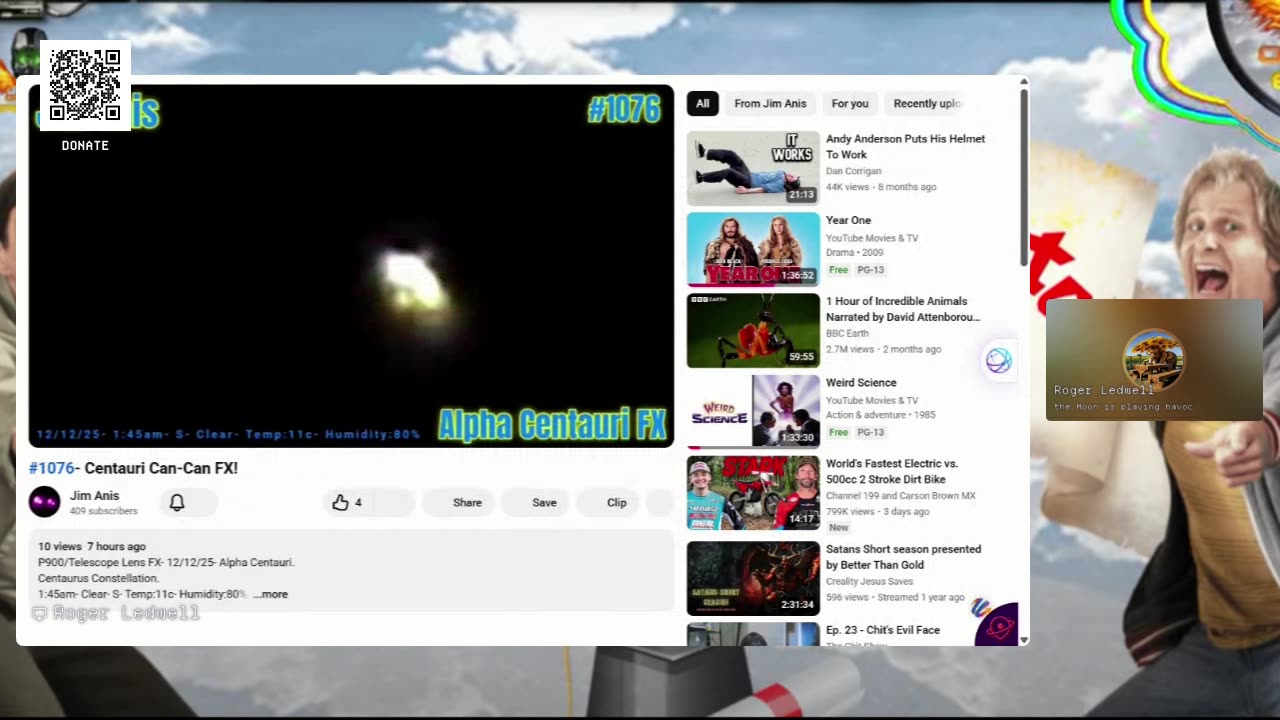Click the sidebar scroll down arrow
Screen dimensions: 1280x720
tap(1023, 639)
